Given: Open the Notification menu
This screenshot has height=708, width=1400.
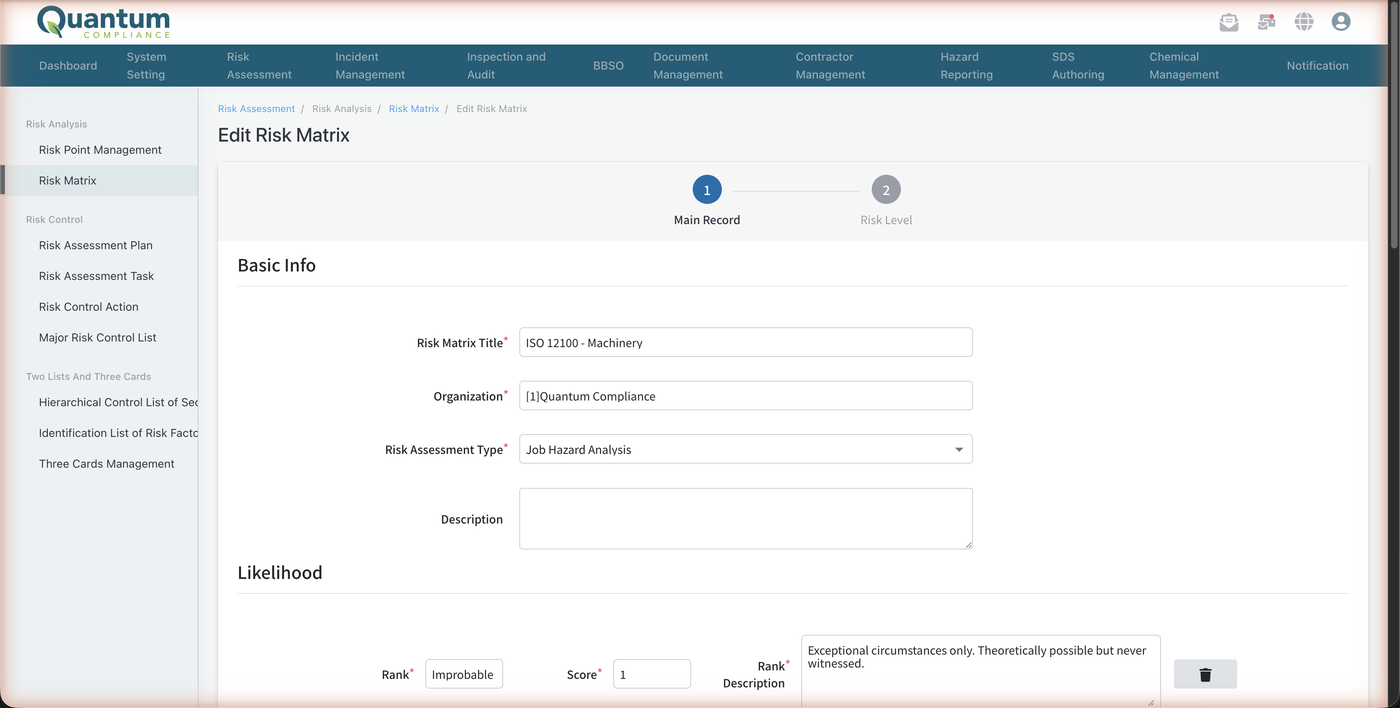Looking at the screenshot, I should [1317, 66].
